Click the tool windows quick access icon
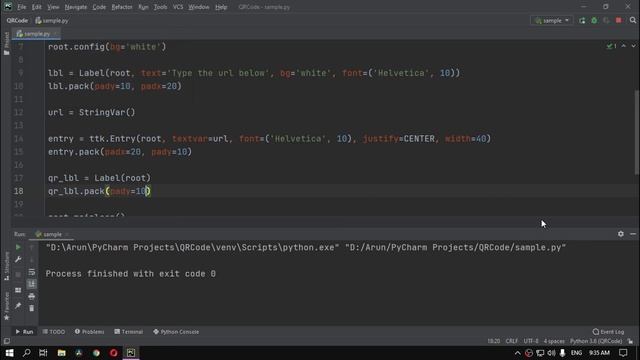640x360 pixels. pos(7,341)
